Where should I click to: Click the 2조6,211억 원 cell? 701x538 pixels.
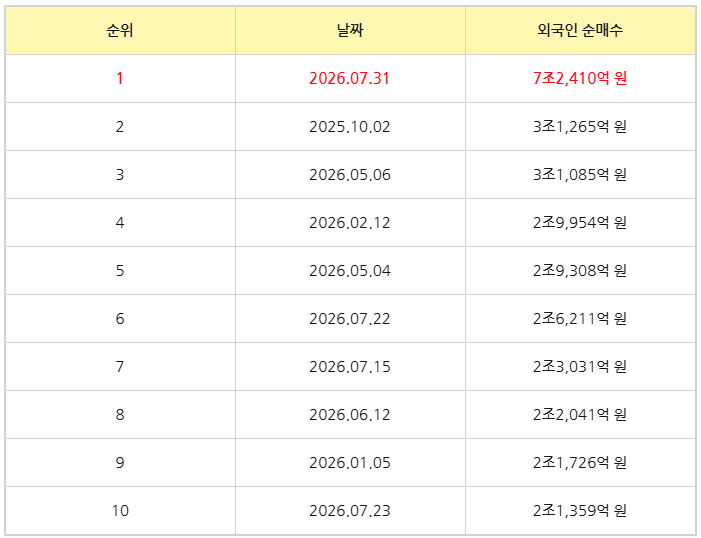coord(580,319)
